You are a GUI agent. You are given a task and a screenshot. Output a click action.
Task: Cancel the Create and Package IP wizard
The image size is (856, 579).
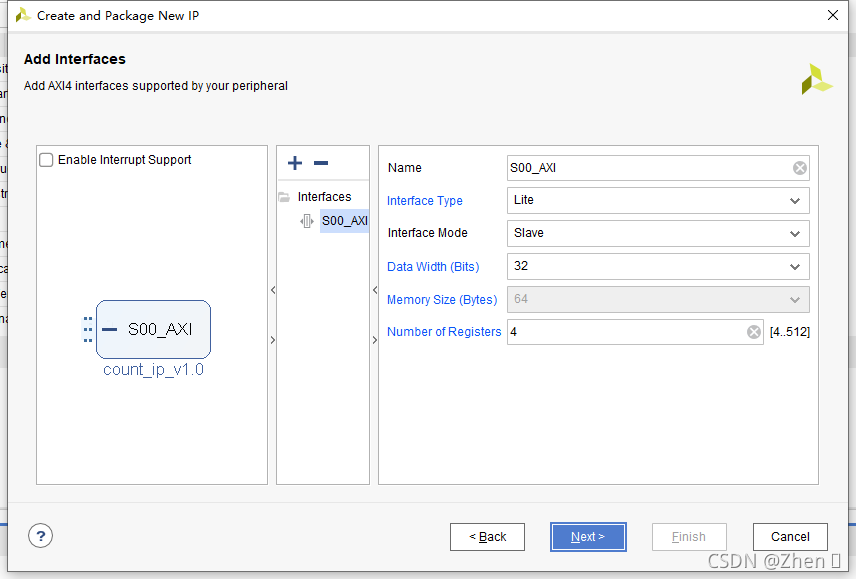click(790, 537)
